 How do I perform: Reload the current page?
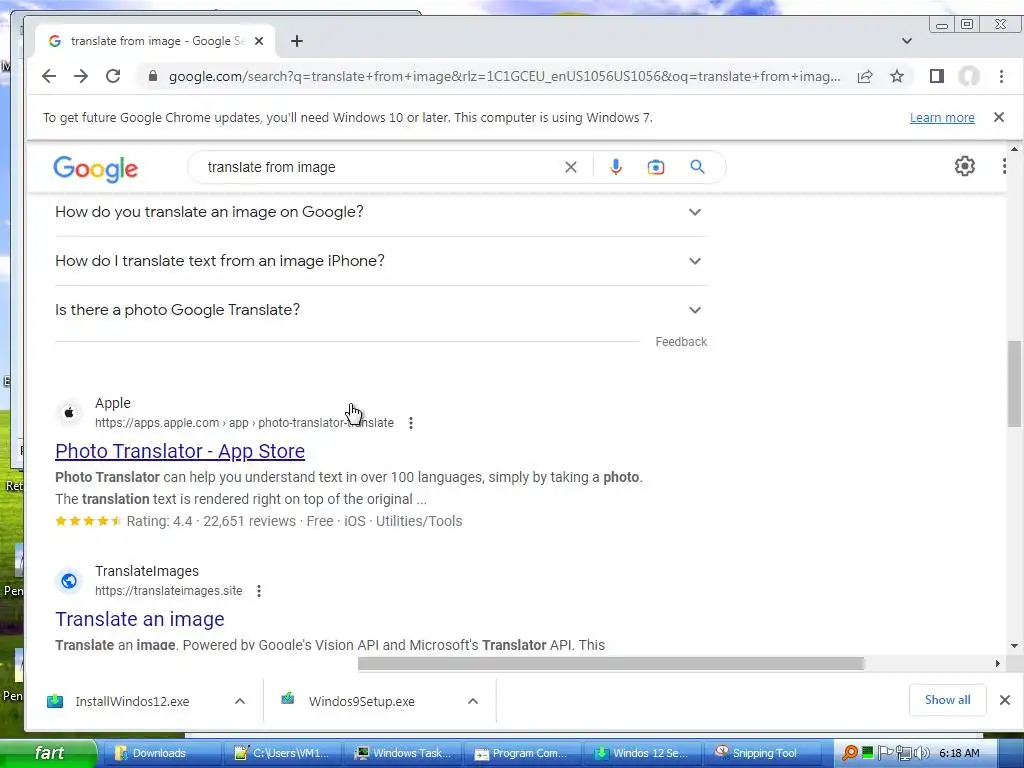pyautogui.click(x=113, y=76)
